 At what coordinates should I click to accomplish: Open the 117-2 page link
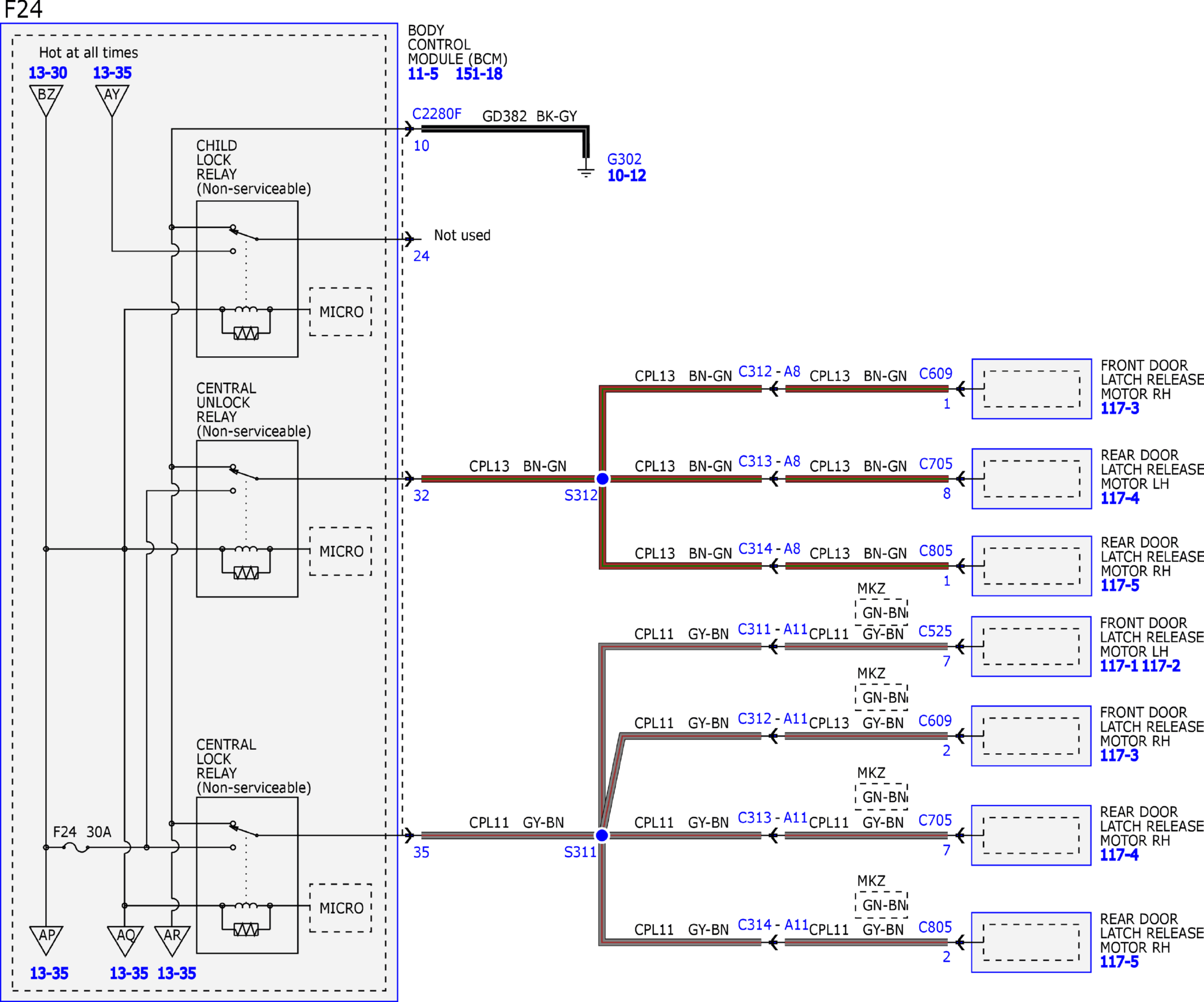(x=1160, y=666)
